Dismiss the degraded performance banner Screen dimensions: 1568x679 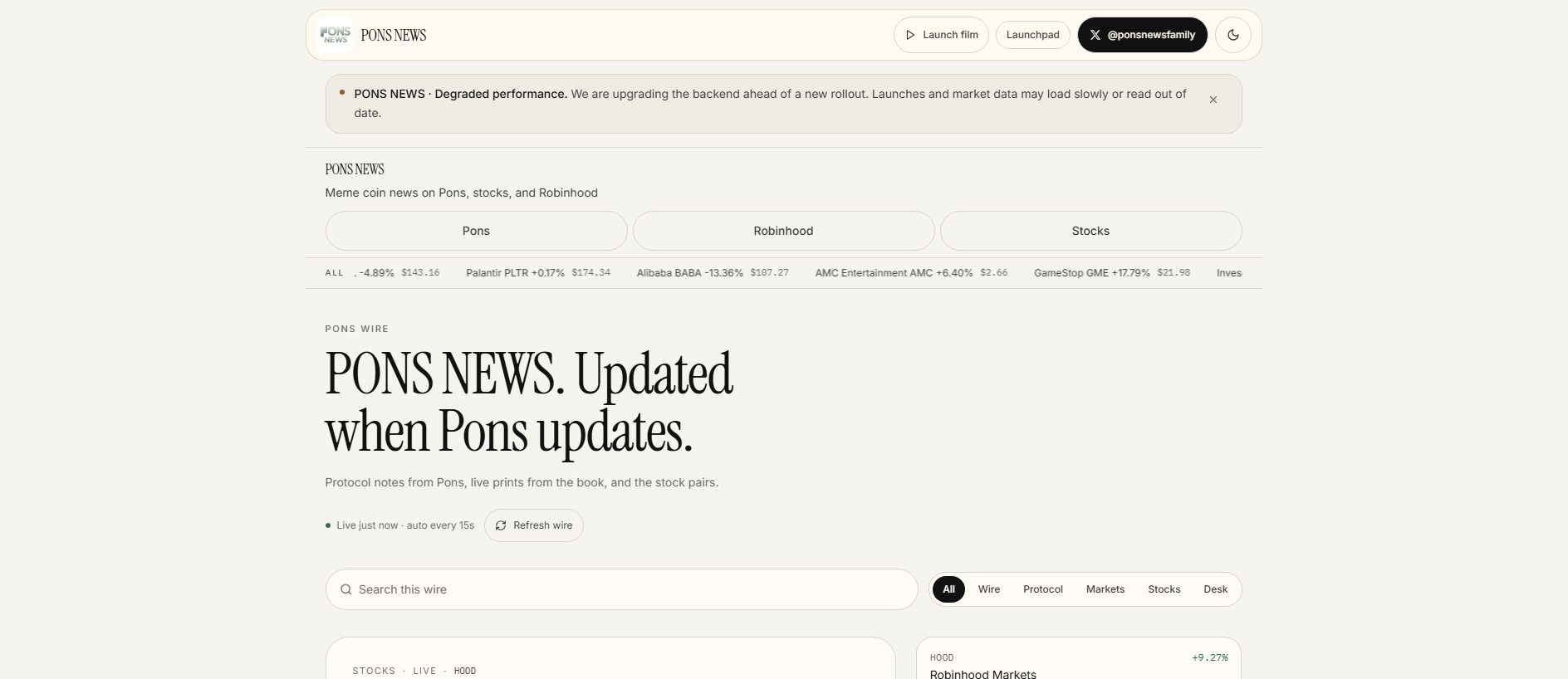pyautogui.click(x=1213, y=100)
